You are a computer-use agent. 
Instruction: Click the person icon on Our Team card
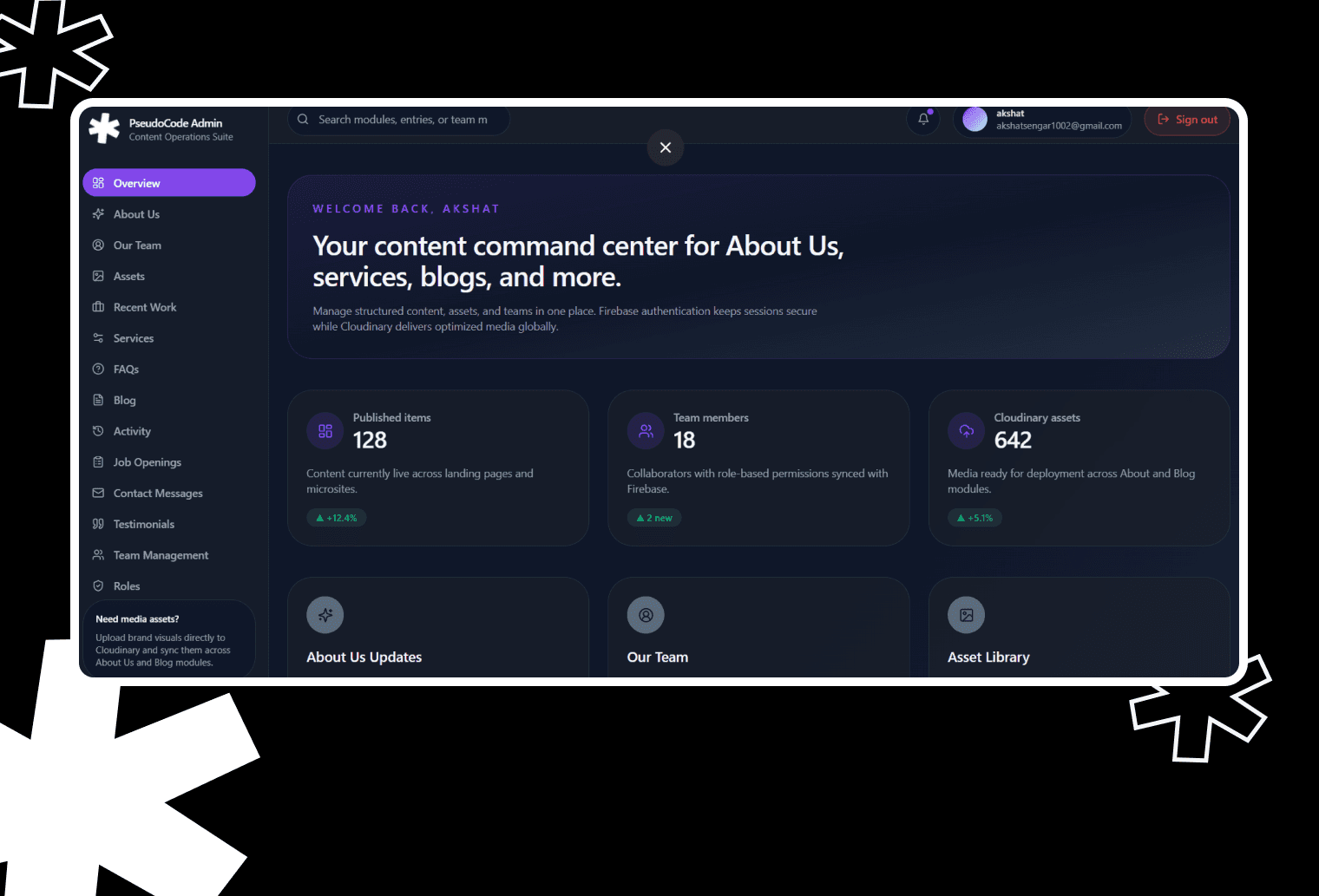click(646, 614)
